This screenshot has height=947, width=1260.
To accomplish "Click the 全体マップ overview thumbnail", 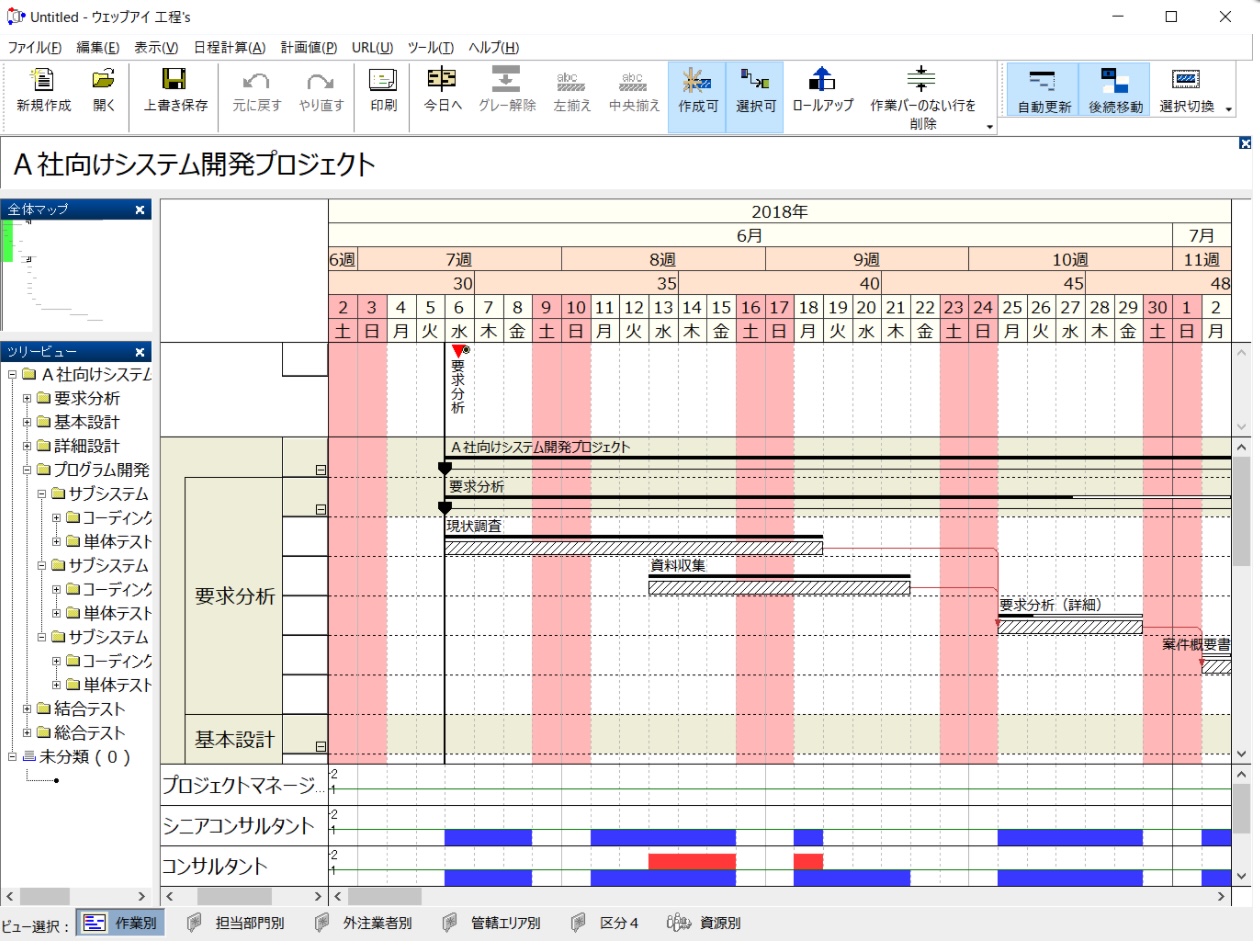I will (x=76, y=276).
